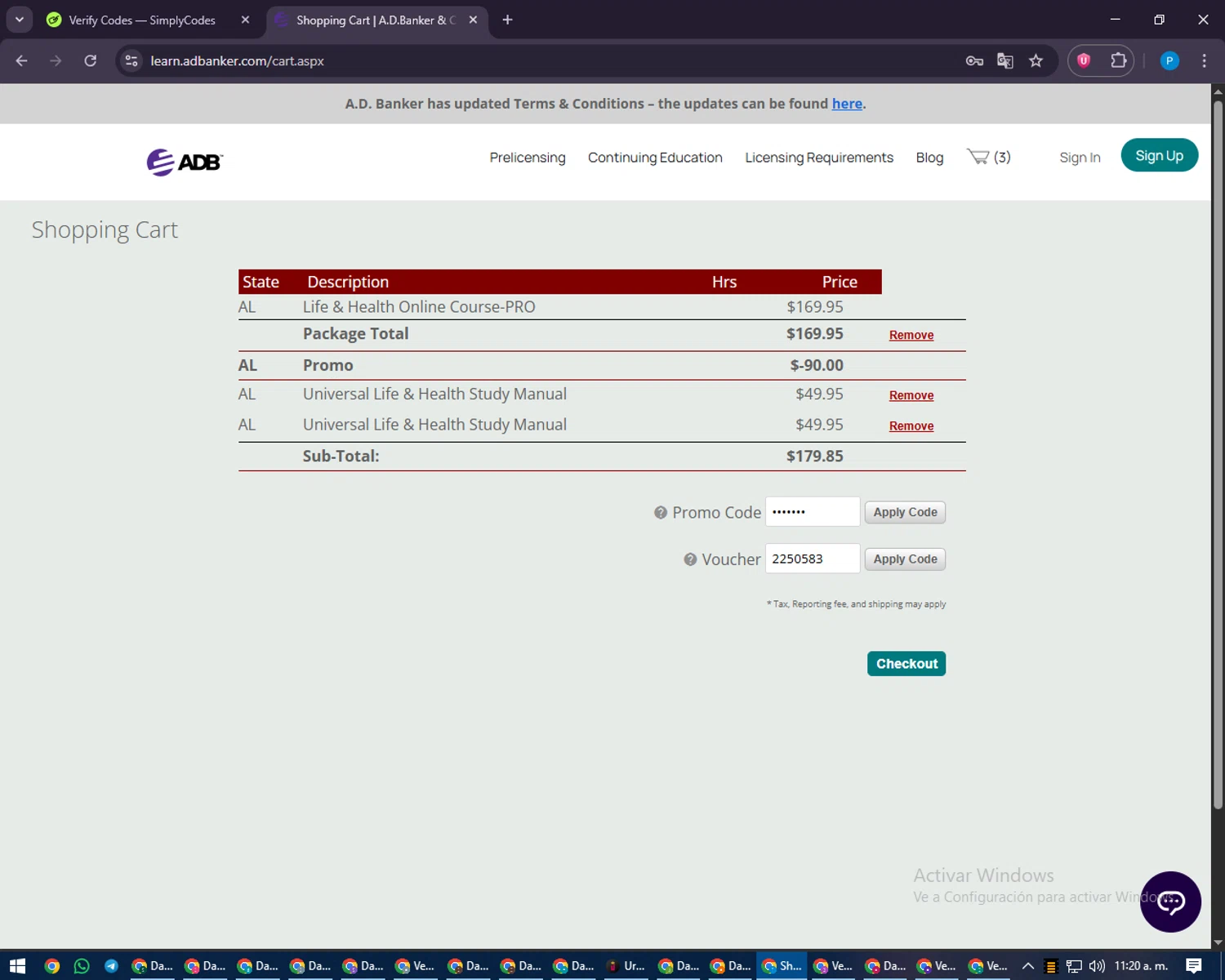This screenshot has height=980, width=1225.
Task: Focus the Promo Code input field
Action: [813, 511]
